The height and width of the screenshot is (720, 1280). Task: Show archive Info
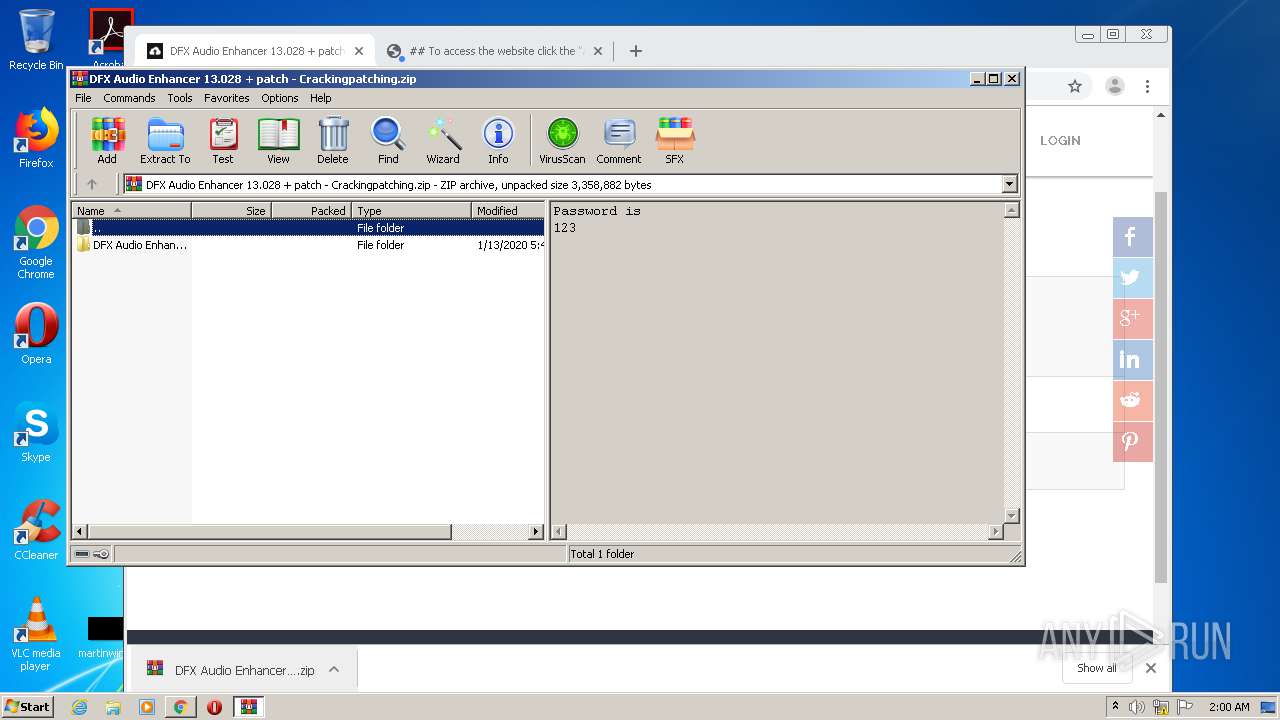(x=498, y=141)
